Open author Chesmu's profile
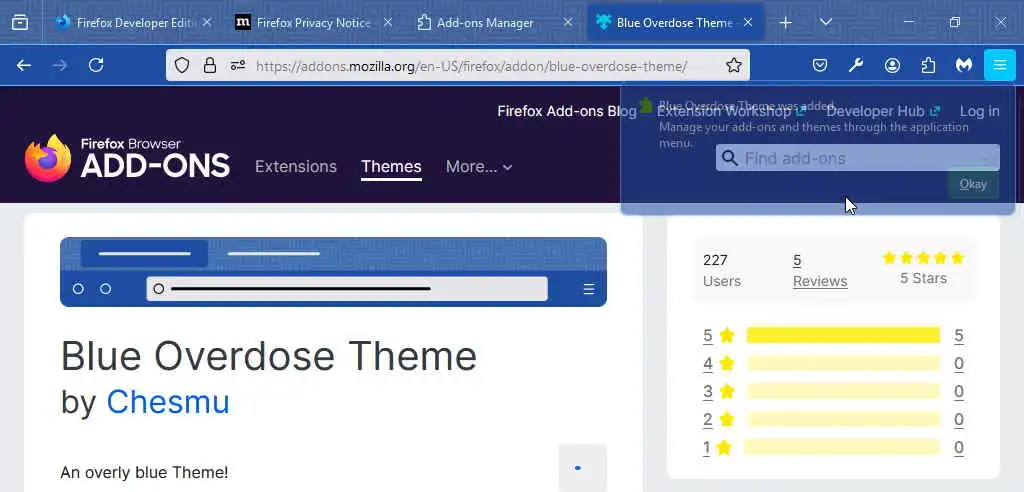 coord(168,402)
